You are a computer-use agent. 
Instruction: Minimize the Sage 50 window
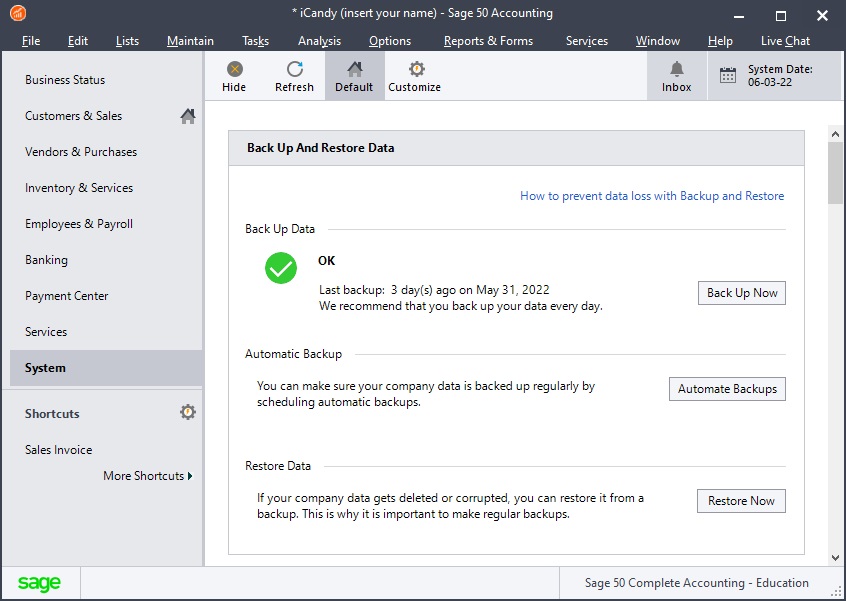(739, 16)
